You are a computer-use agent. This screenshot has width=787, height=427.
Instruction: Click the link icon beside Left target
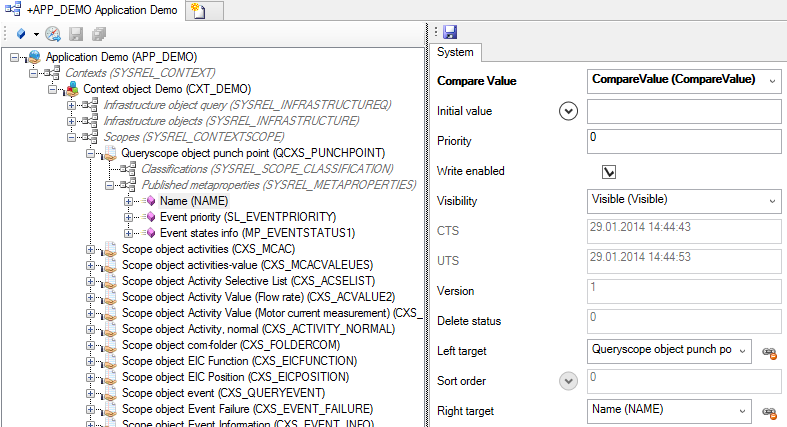click(x=770, y=352)
